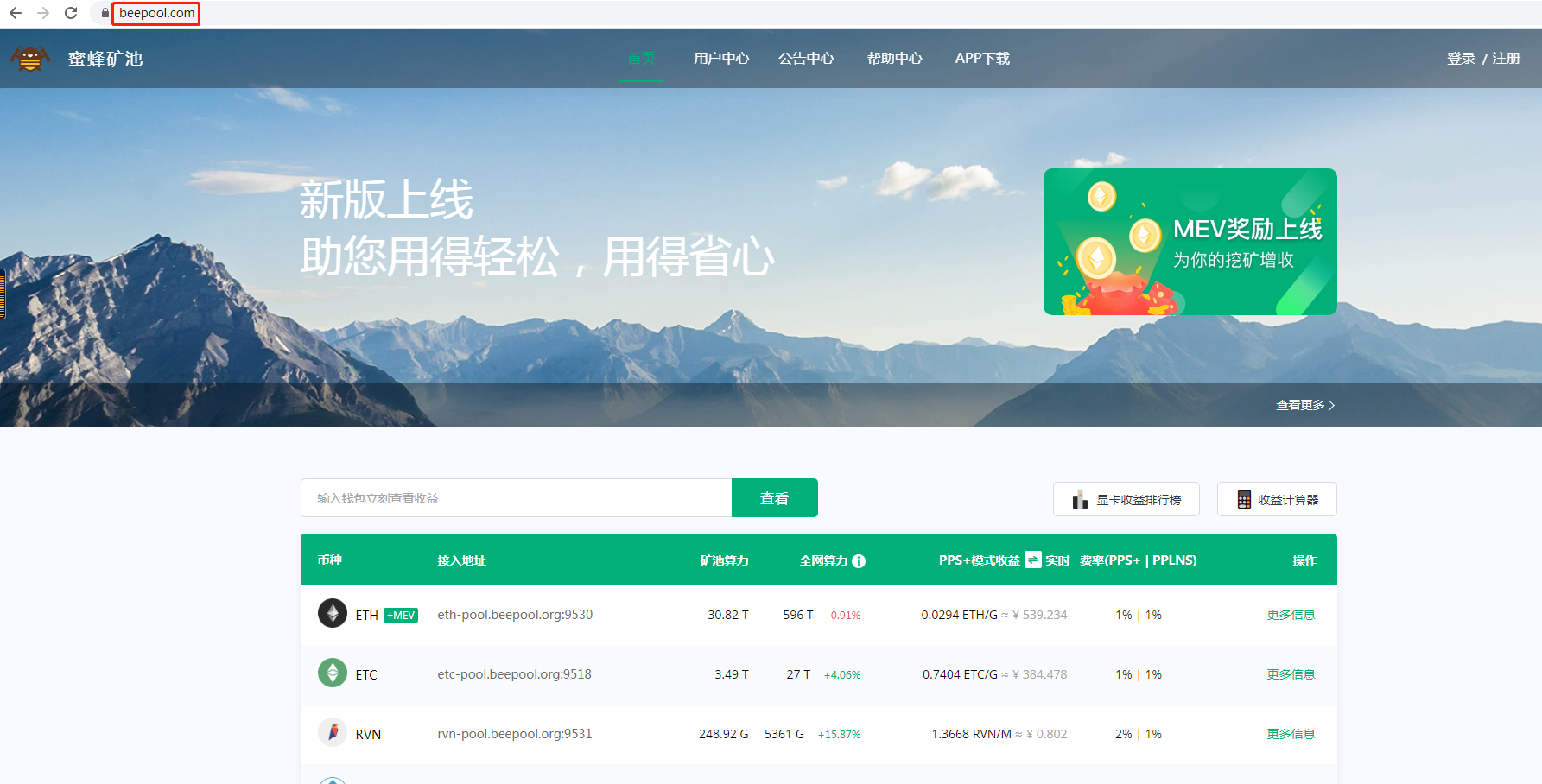Screen dimensions: 1542x784
Task: Open the 帮助中心 menu item
Action: 895,58
